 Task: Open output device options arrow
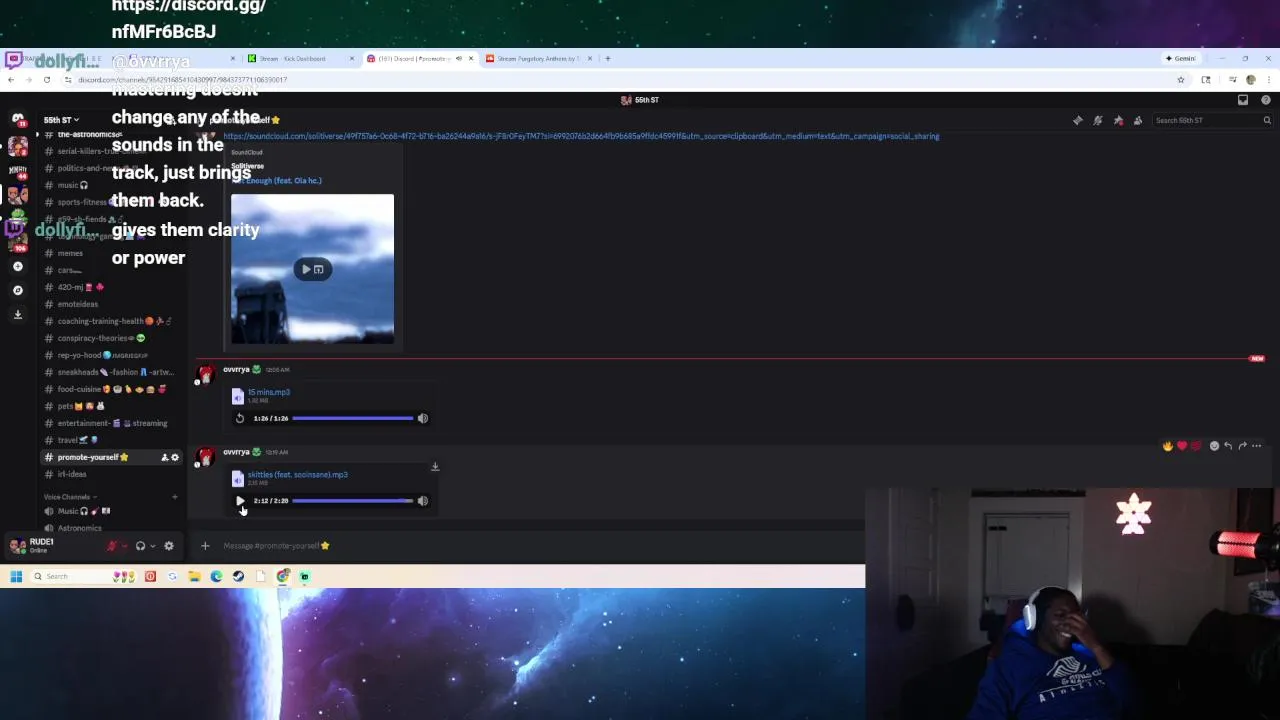pyautogui.click(x=153, y=546)
